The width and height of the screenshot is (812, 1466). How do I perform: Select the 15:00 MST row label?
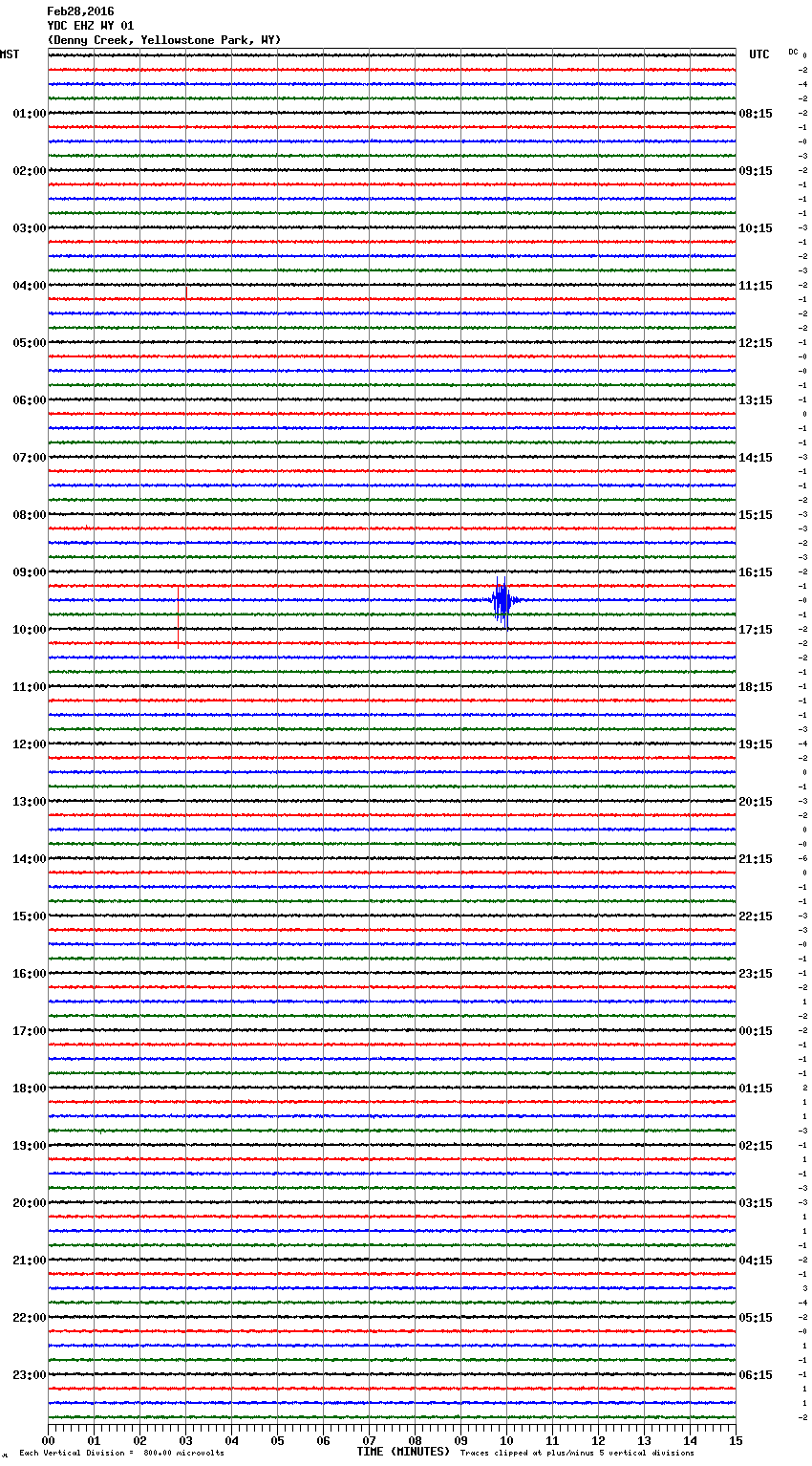29,916
